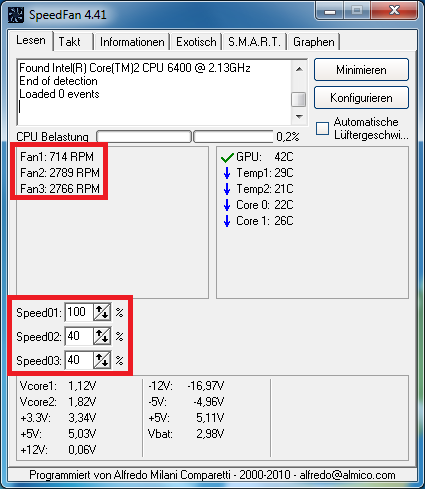
Task: Click the 0,2% CPU load value
Action: (x=288, y=137)
